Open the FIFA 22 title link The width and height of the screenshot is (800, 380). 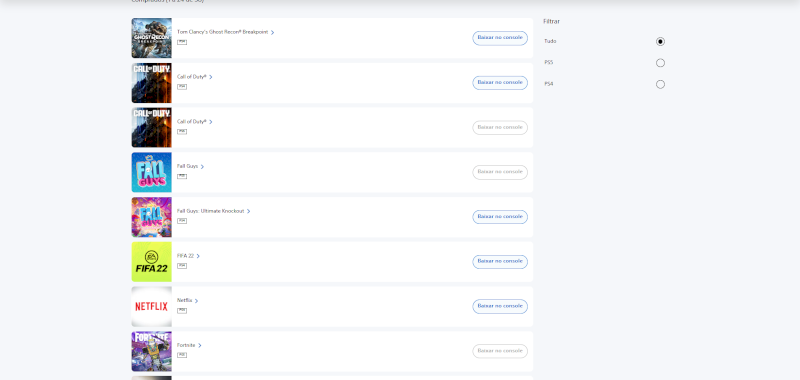coord(186,256)
